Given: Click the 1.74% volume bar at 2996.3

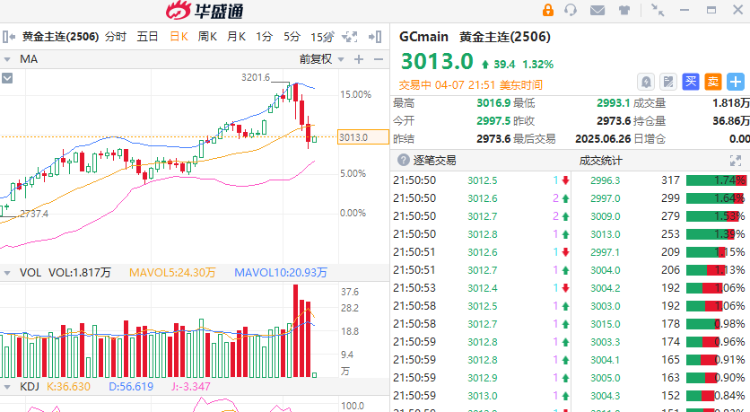Looking at the screenshot, I should (716, 180).
